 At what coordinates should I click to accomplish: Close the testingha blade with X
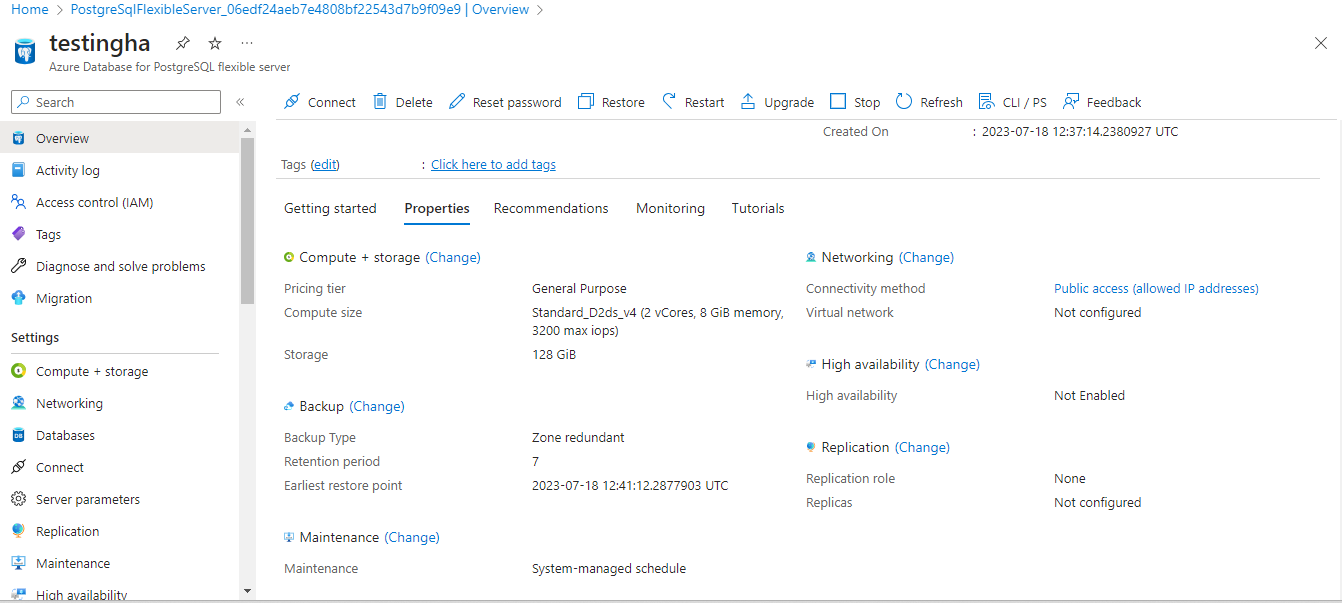[x=1320, y=43]
